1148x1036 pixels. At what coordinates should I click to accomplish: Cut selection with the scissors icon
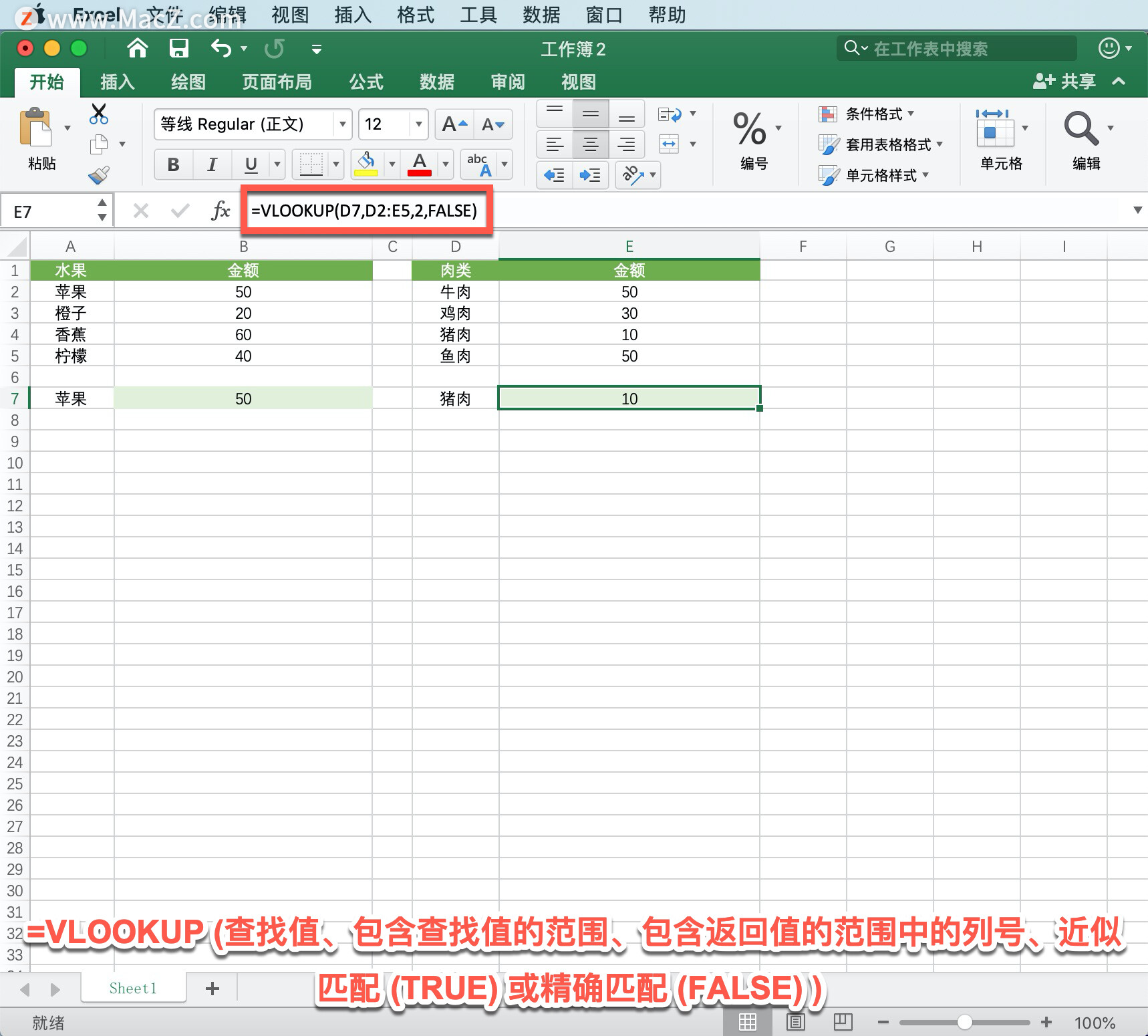(x=99, y=114)
